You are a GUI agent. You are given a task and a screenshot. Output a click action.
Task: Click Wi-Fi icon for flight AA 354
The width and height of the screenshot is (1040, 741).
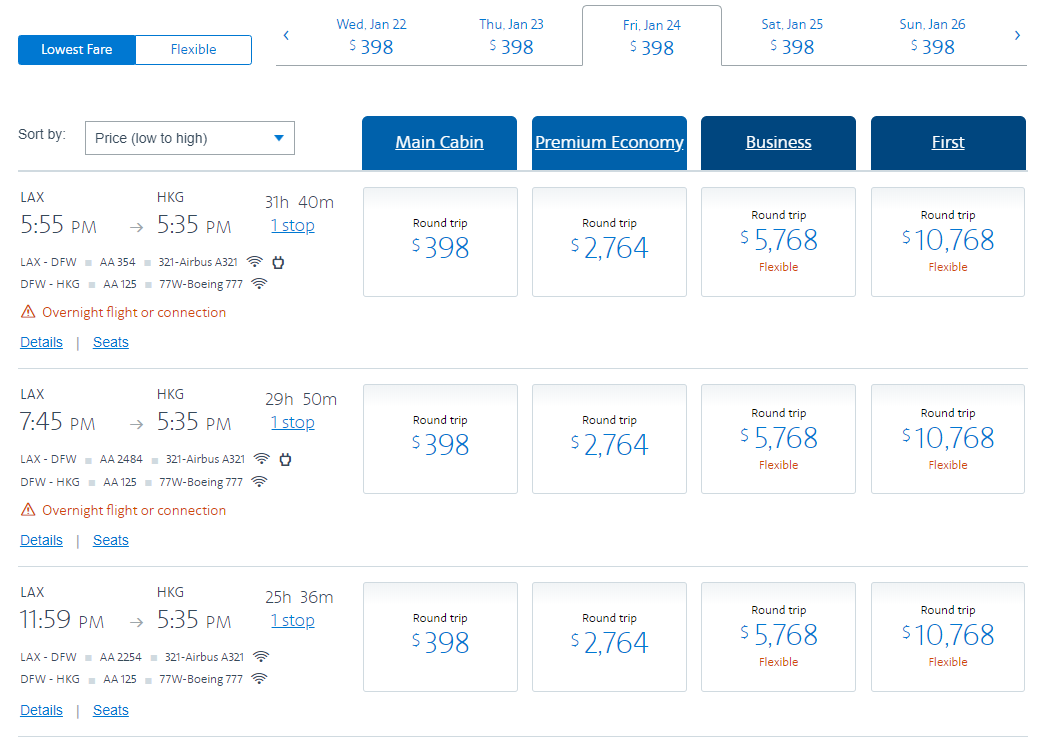[x=255, y=262]
